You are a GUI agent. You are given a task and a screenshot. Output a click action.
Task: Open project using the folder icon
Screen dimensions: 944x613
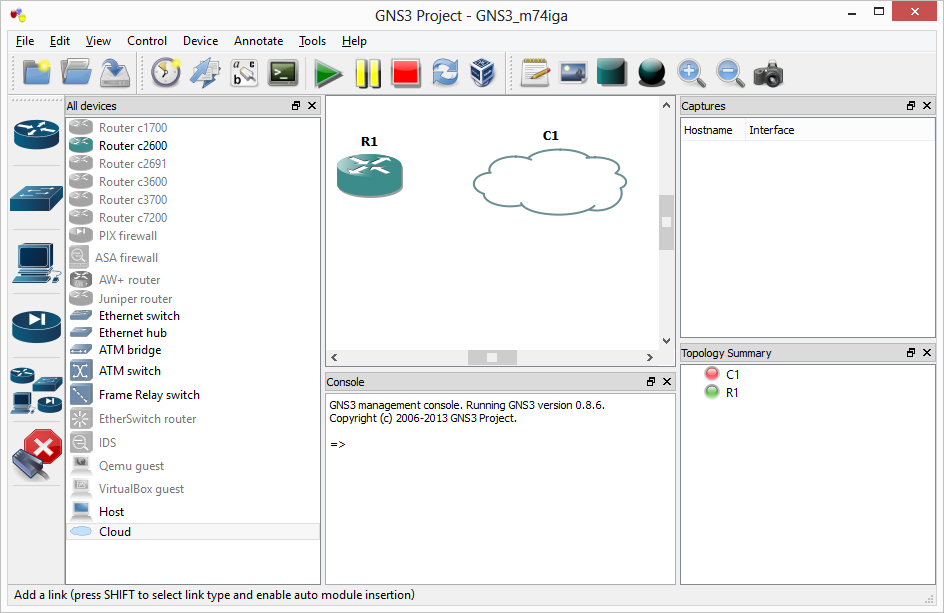point(76,73)
